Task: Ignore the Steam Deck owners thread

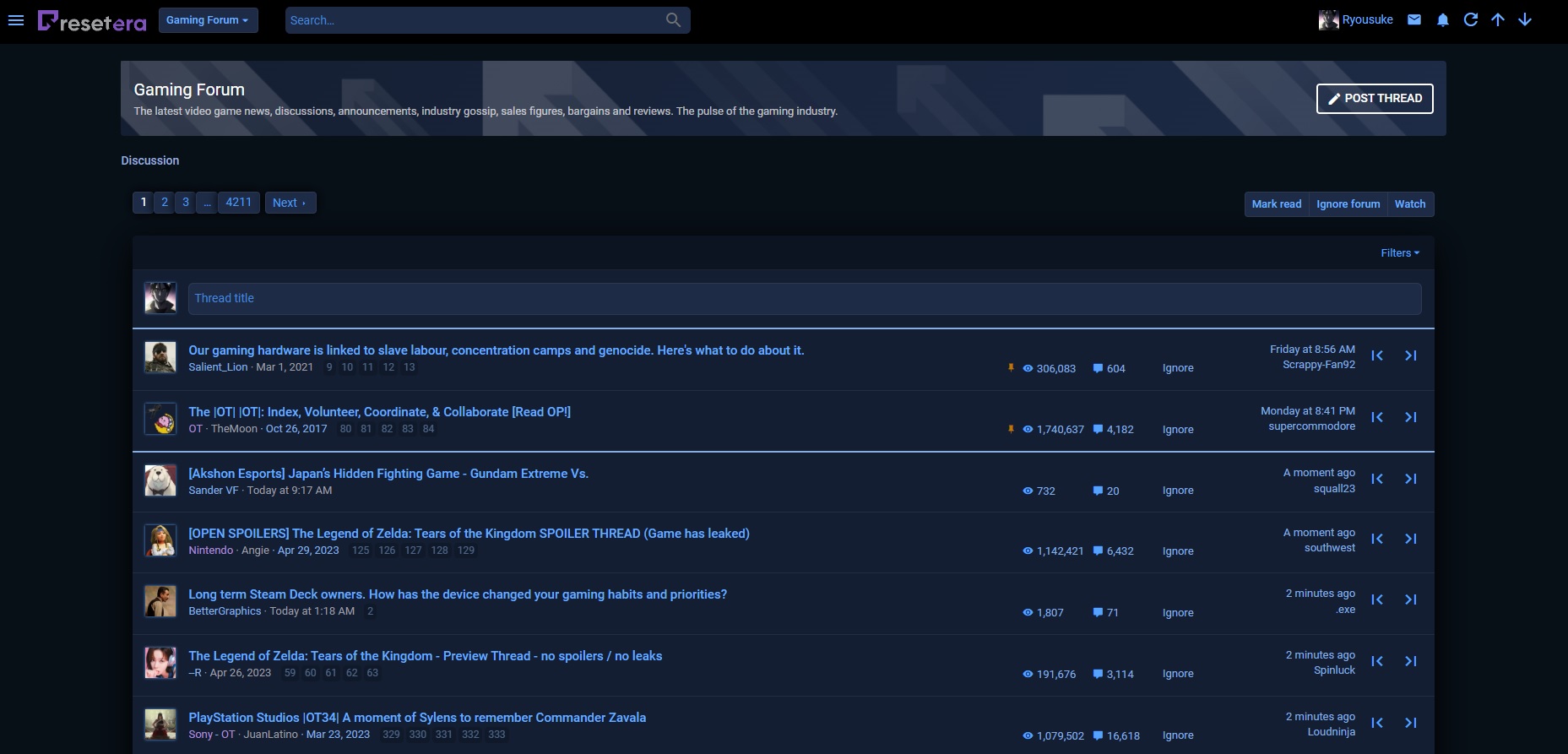Action: pyautogui.click(x=1178, y=613)
